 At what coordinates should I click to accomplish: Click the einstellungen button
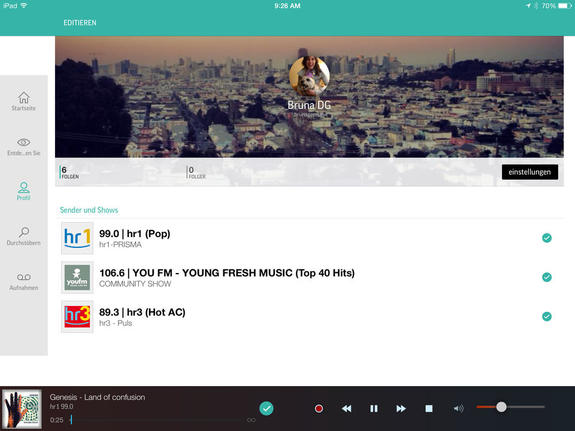coord(530,172)
